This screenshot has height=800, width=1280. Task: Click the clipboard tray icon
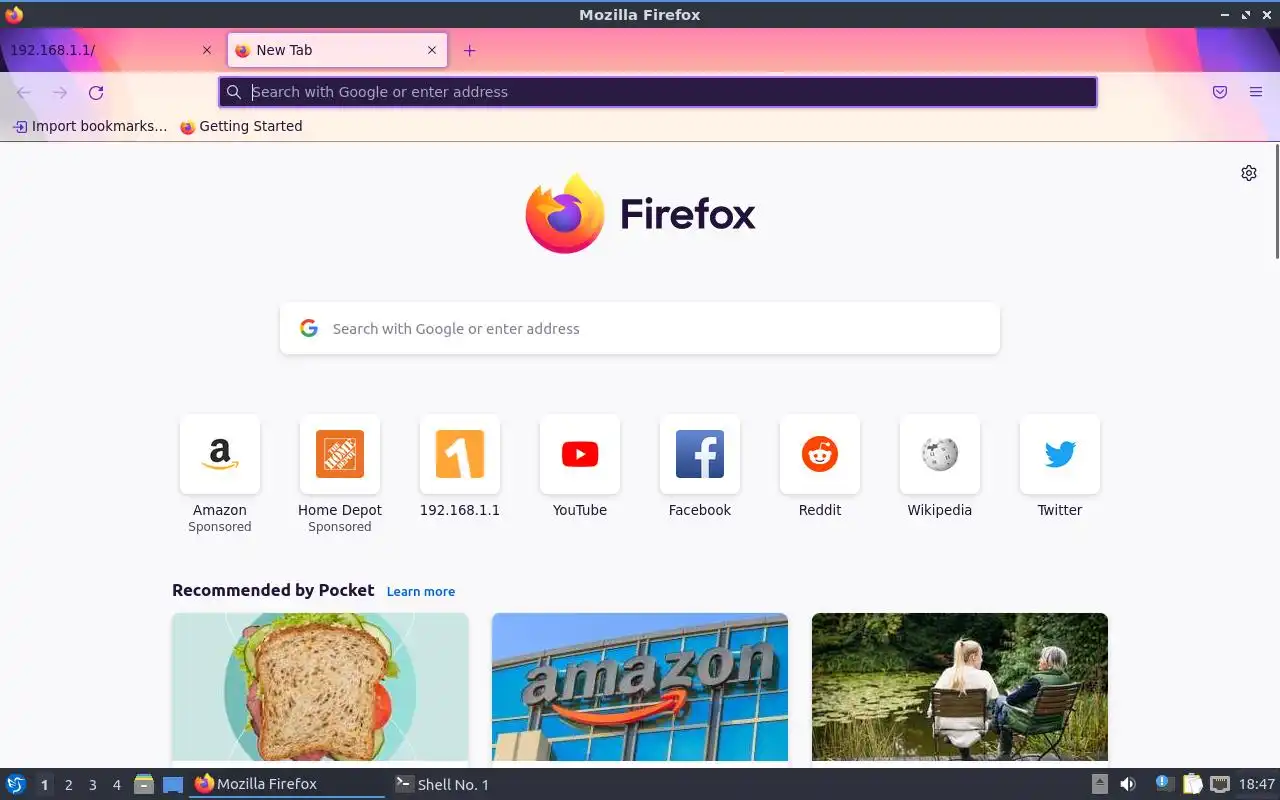[x=1192, y=785]
